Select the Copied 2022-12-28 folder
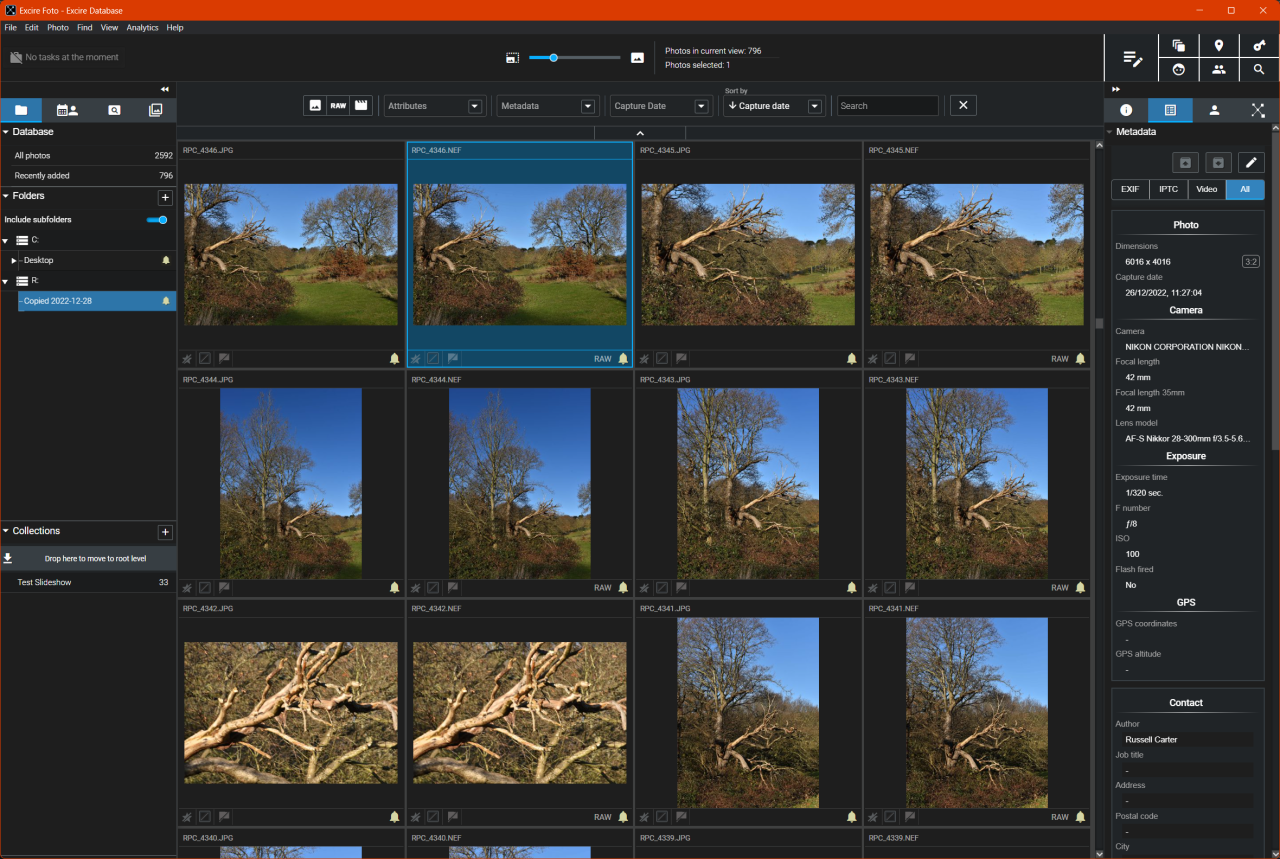1280x859 pixels. (x=97, y=301)
